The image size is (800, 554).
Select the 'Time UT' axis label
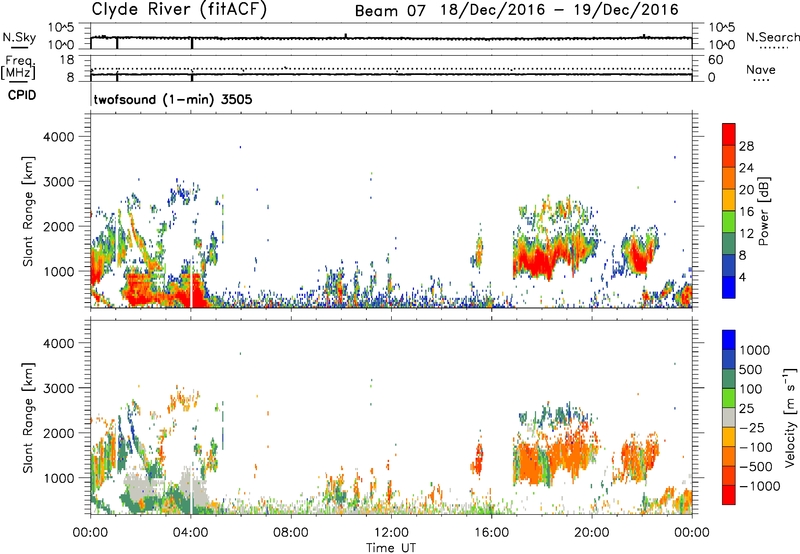click(391, 548)
